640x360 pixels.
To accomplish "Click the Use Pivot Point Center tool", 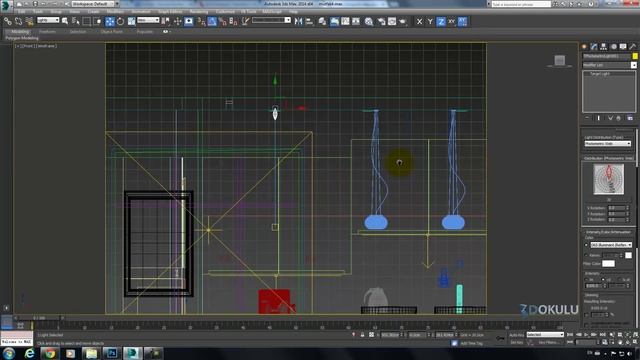I will coord(166,21).
